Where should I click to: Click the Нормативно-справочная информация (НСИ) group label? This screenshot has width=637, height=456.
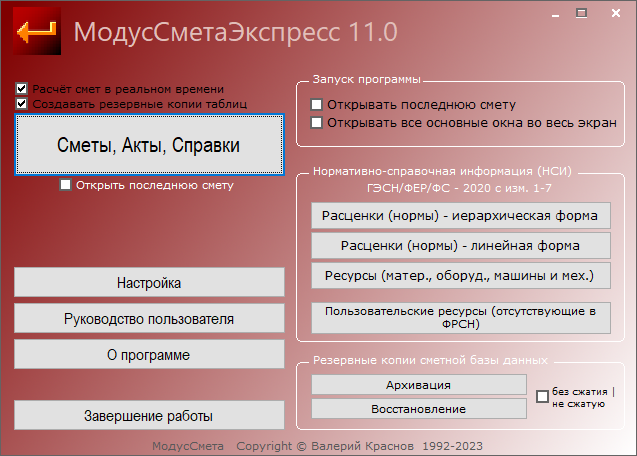tap(442, 171)
